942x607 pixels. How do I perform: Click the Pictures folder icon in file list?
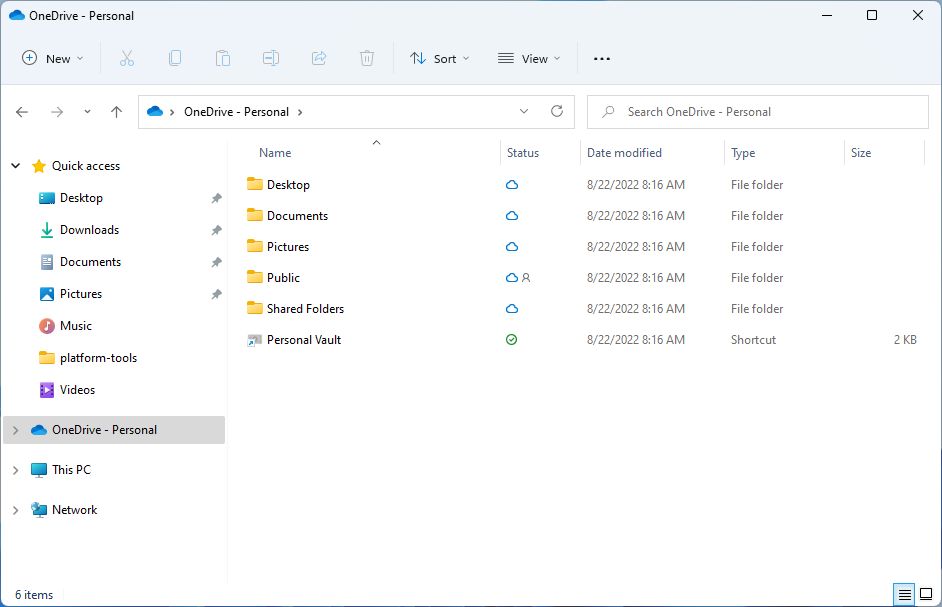pyautogui.click(x=255, y=246)
